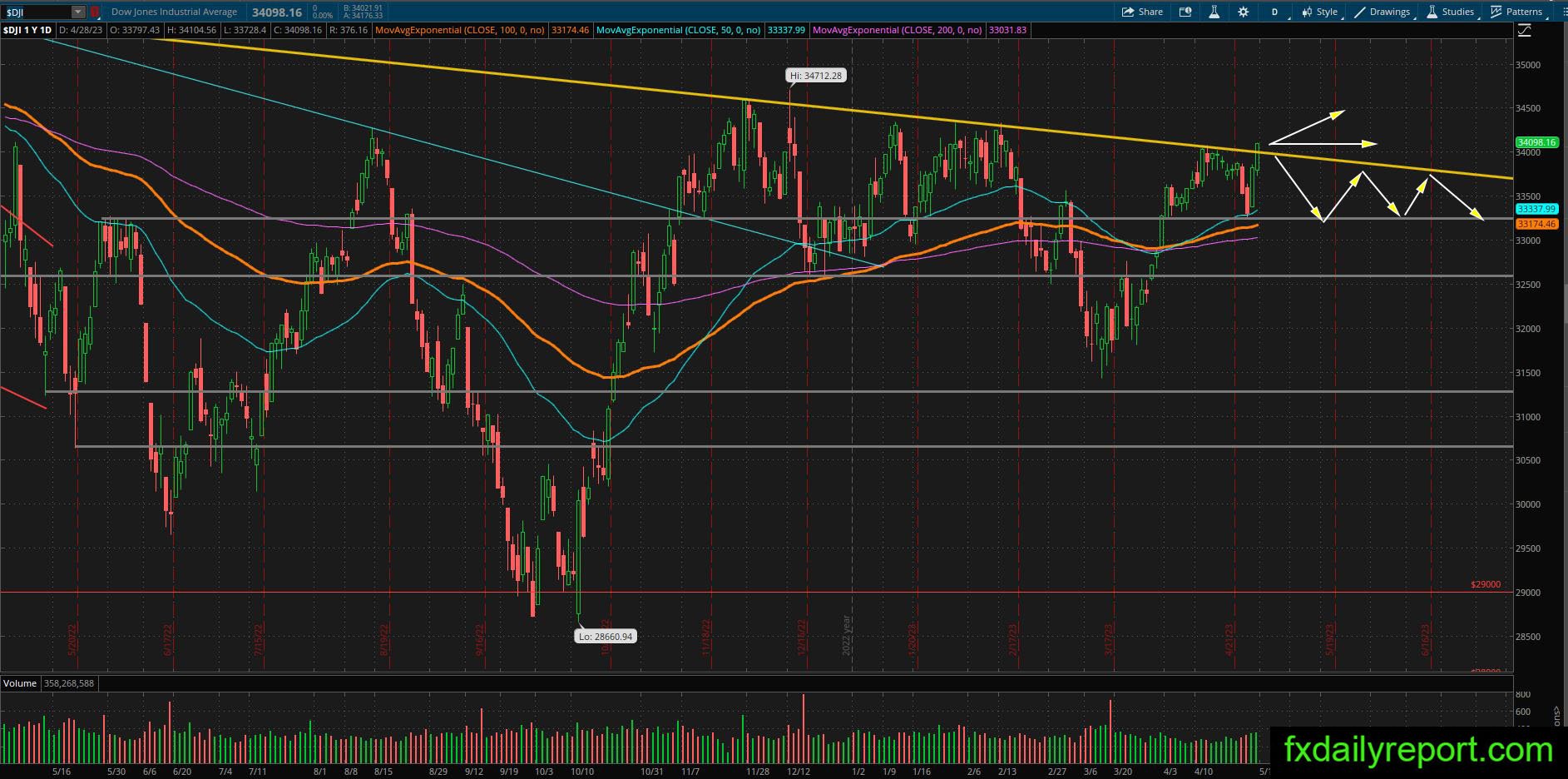Select the MovAvgExponential (CLOSE, 100, 0, no) study label
Image resolution: width=1568 pixels, height=779 pixels.
coord(460,30)
